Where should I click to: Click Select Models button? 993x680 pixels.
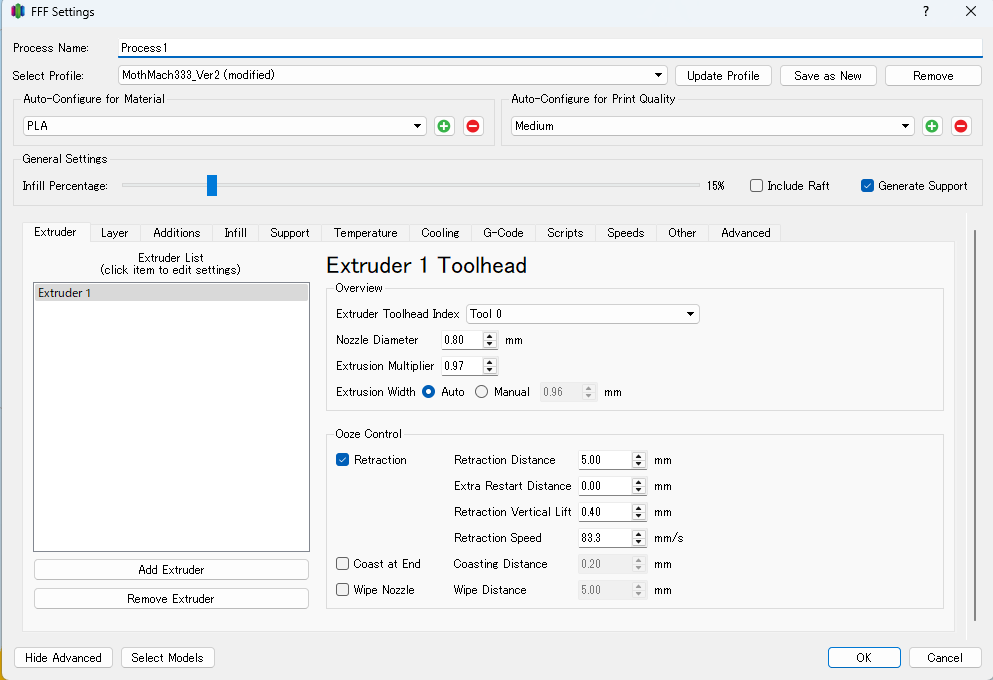(x=167, y=657)
